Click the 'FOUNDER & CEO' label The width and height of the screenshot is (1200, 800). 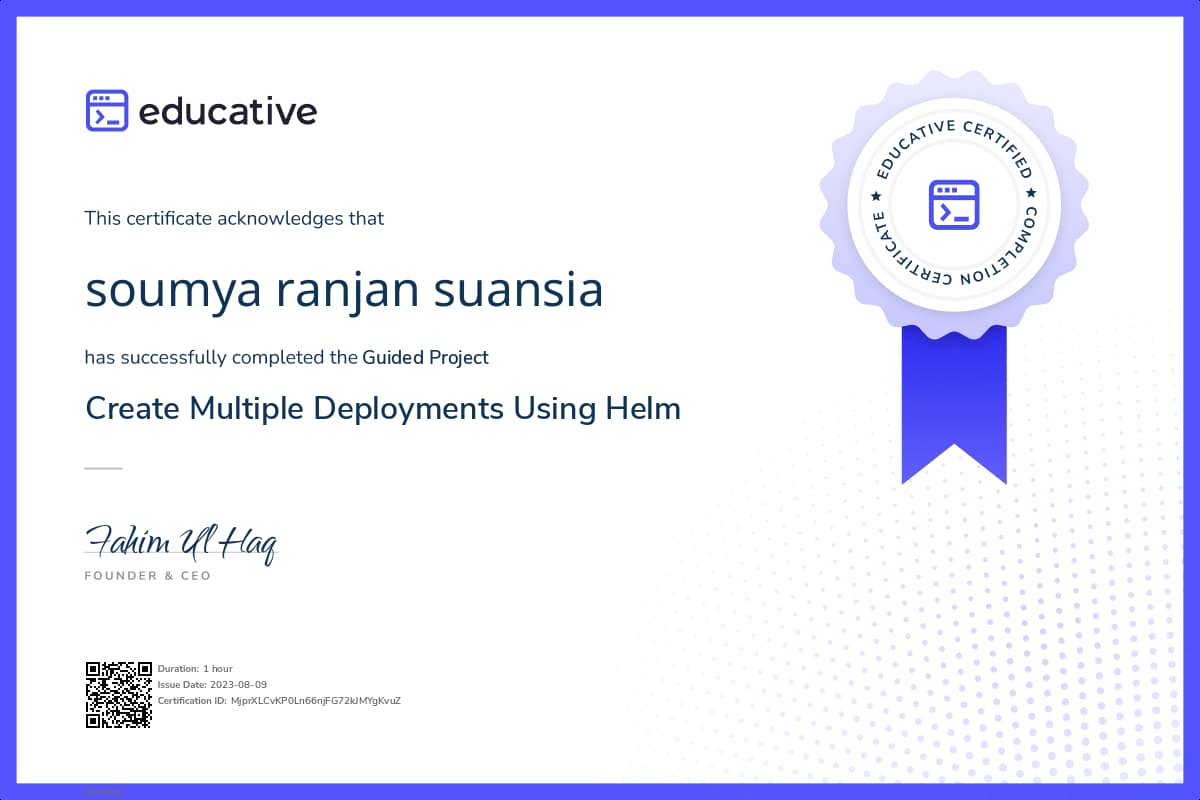(x=148, y=576)
